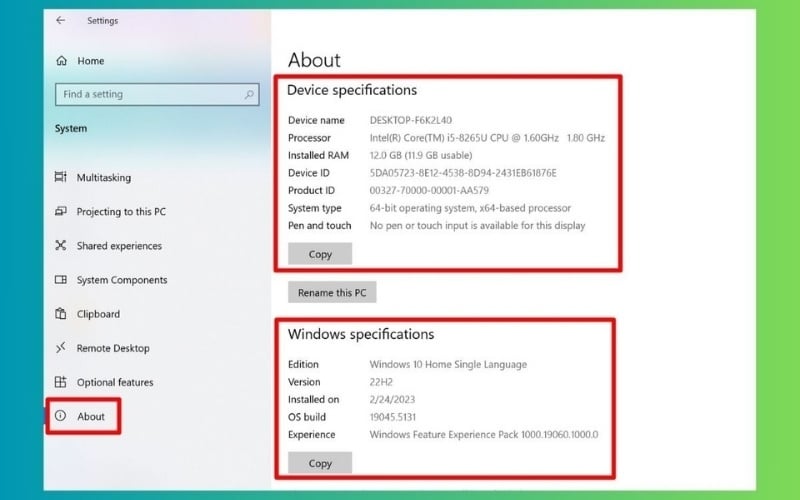Image resolution: width=800 pixels, height=500 pixels.
Task: Click the Edition label
Action: tap(303, 364)
